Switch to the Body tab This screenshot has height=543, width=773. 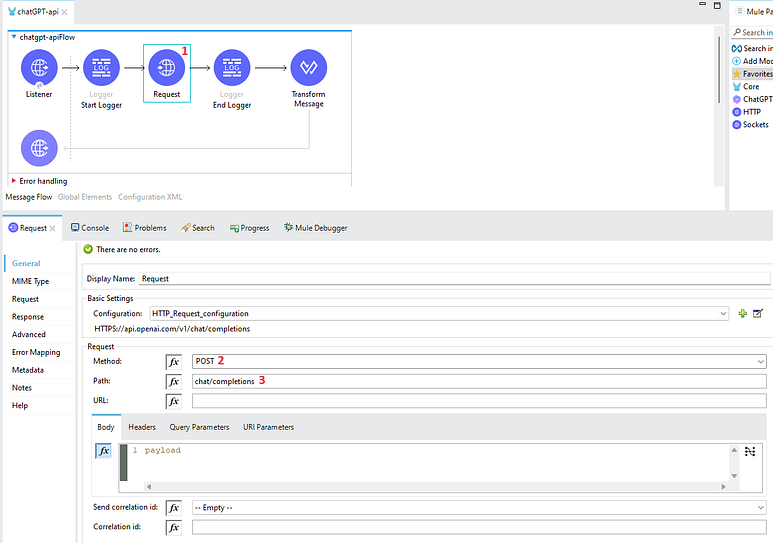106,427
